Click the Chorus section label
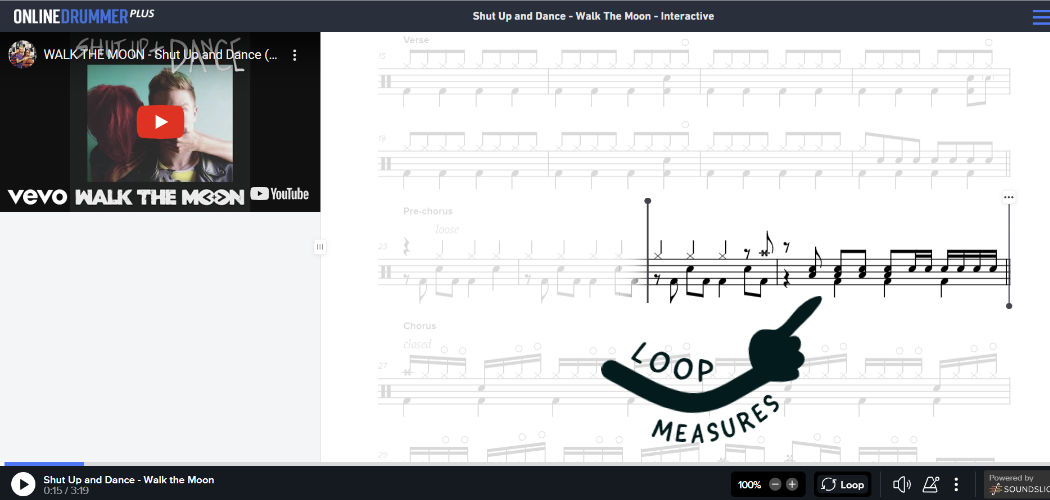Image resolution: width=1050 pixels, height=500 pixels. pyautogui.click(x=419, y=326)
